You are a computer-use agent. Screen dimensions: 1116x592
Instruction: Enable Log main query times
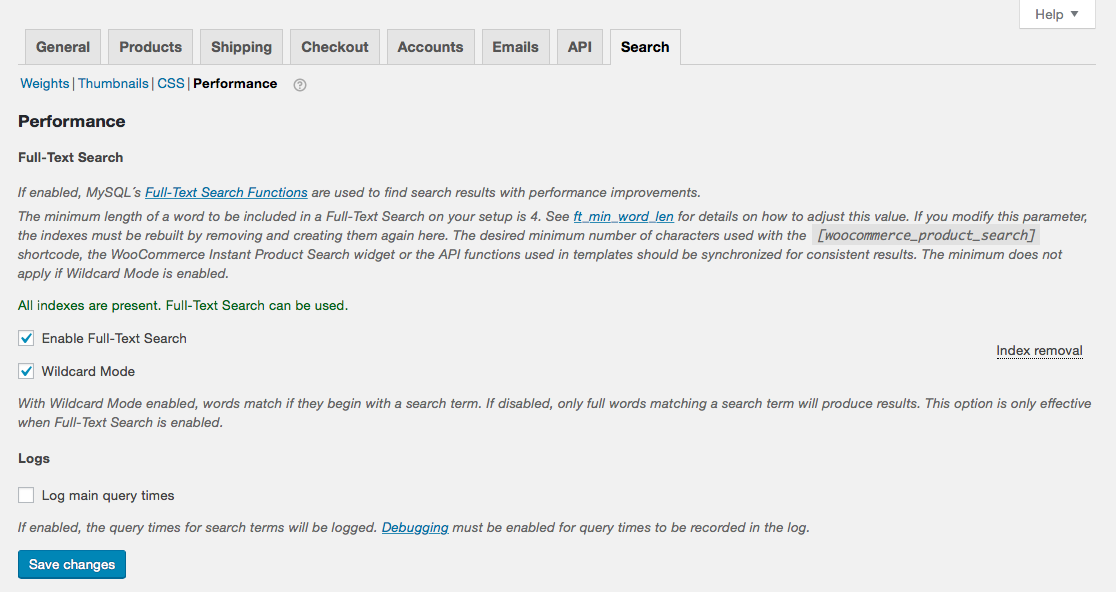(27, 495)
